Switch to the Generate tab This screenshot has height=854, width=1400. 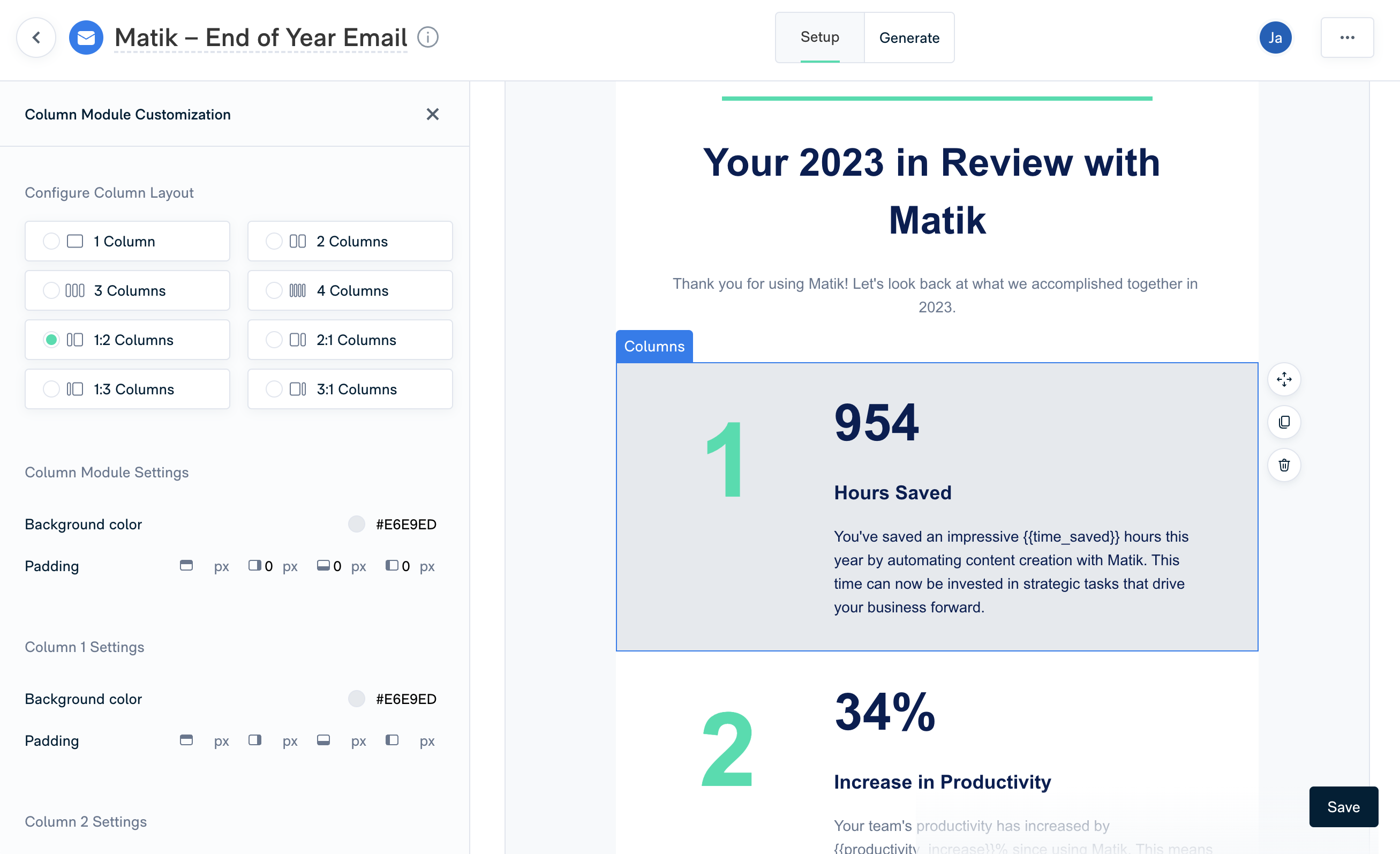click(909, 38)
